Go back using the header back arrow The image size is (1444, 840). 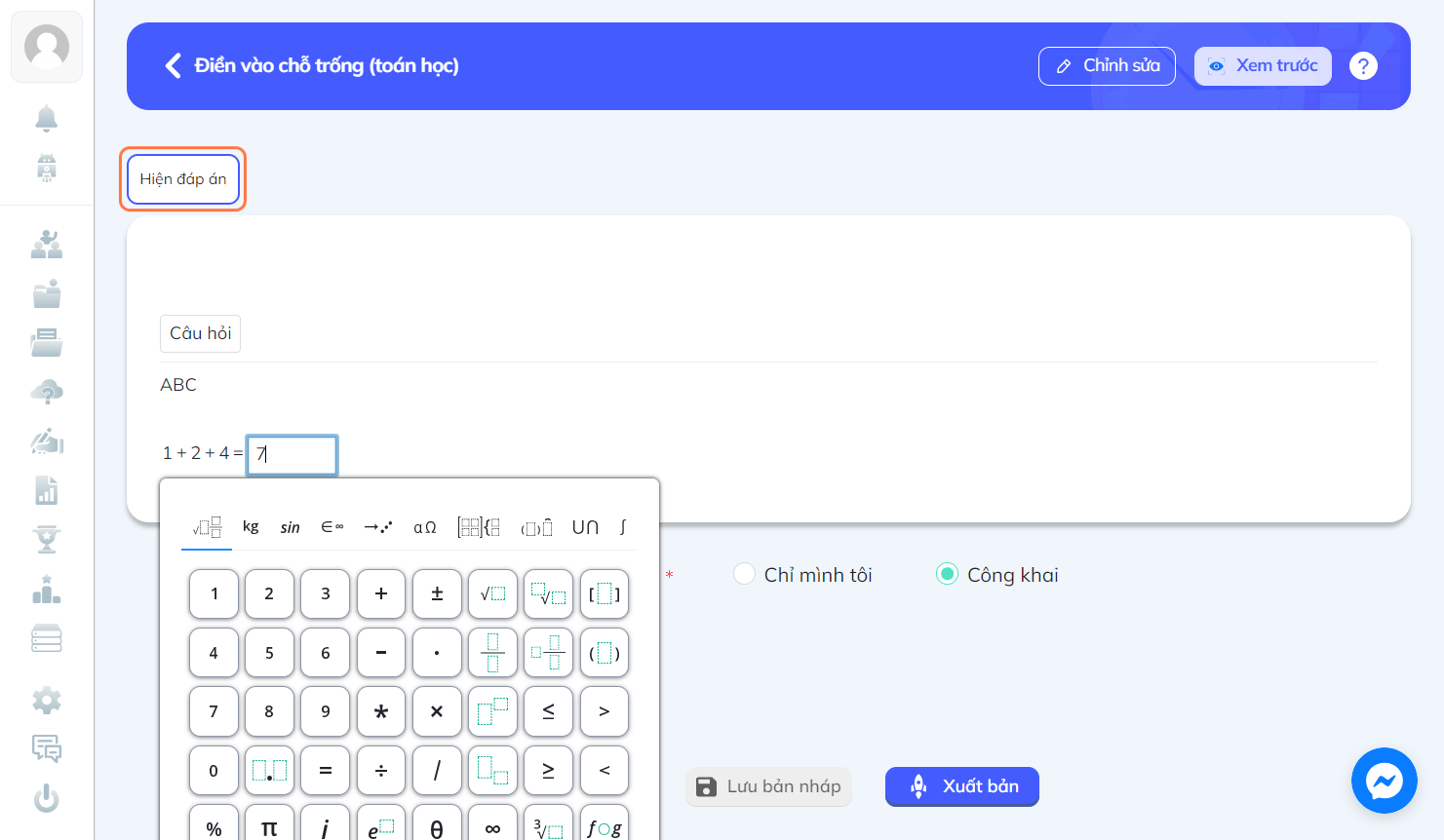[x=174, y=65]
